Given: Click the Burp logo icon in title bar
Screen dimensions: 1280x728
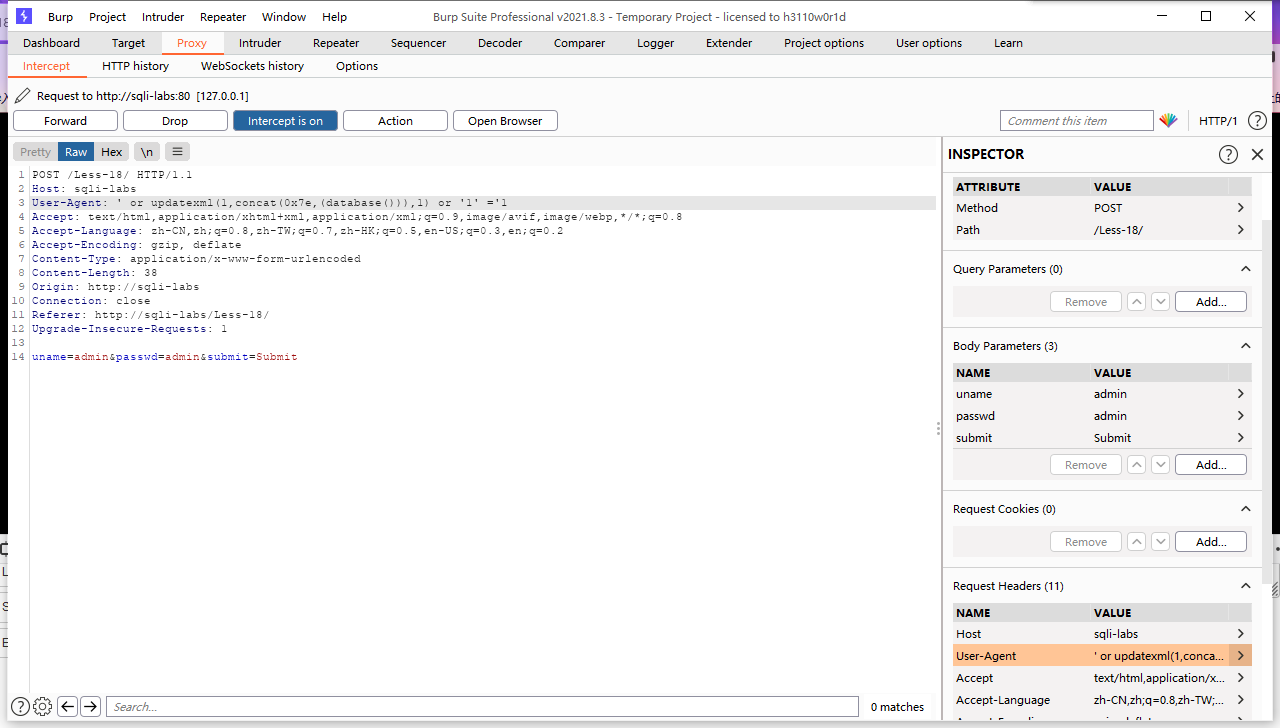Looking at the screenshot, I should [22, 16].
